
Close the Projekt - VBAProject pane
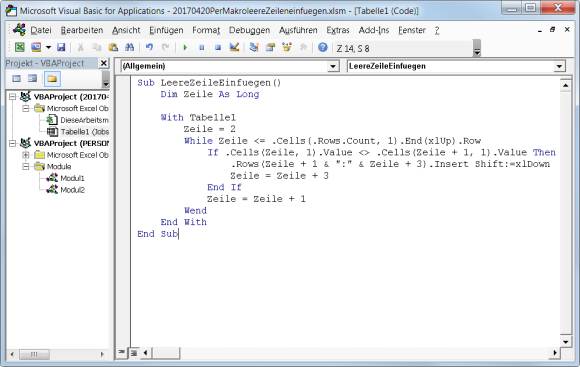104,63
